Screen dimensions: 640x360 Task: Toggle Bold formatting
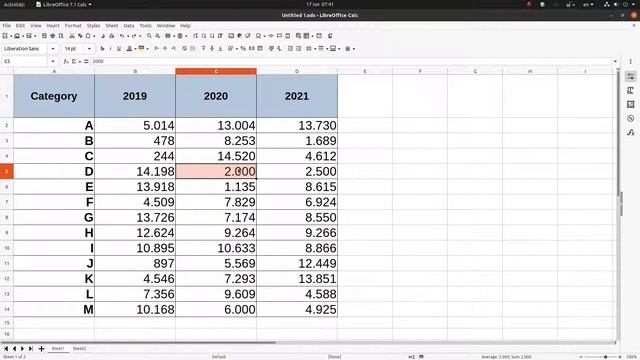pyautogui.click(x=102, y=49)
